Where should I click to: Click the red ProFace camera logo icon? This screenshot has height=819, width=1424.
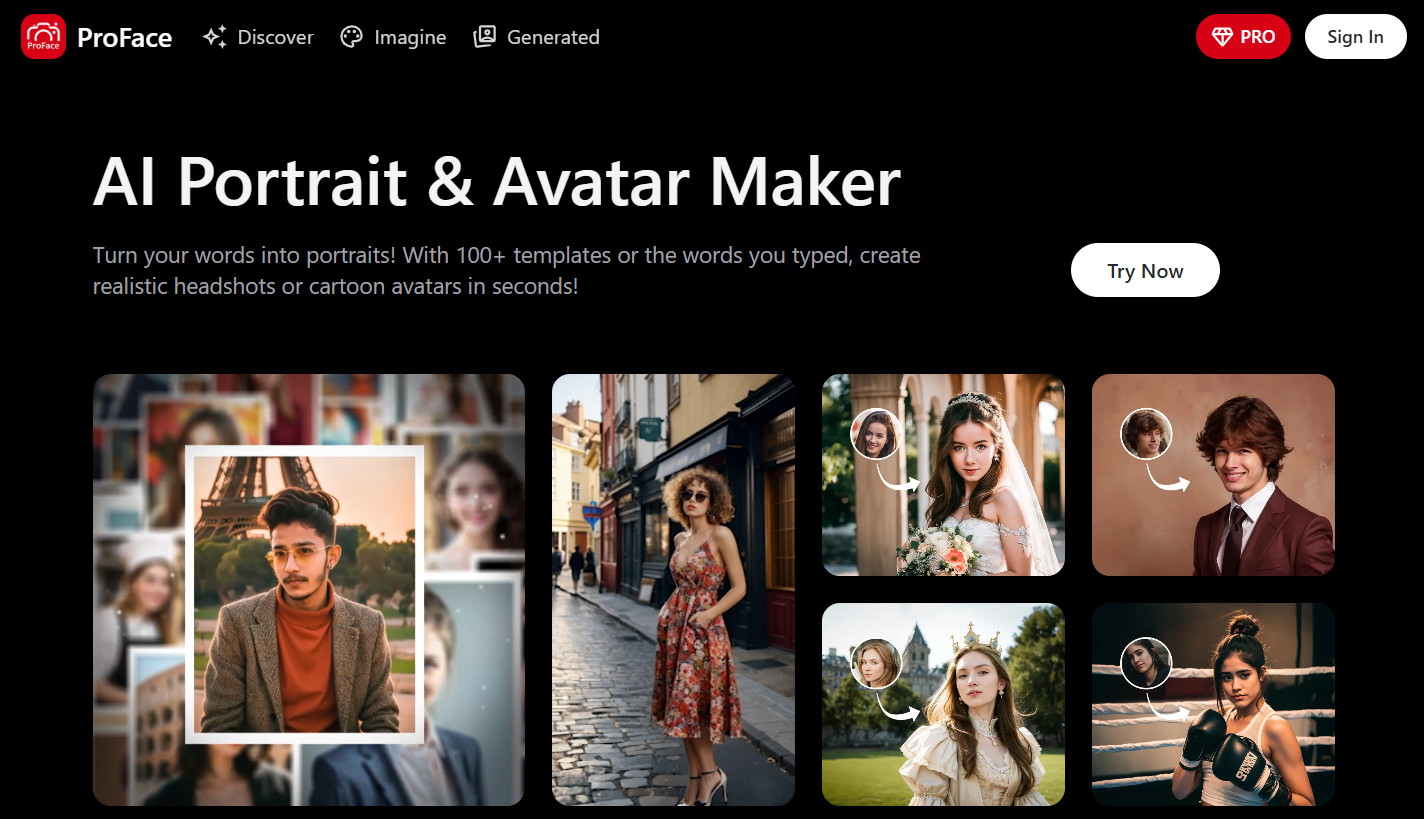pyautogui.click(x=43, y=37)
